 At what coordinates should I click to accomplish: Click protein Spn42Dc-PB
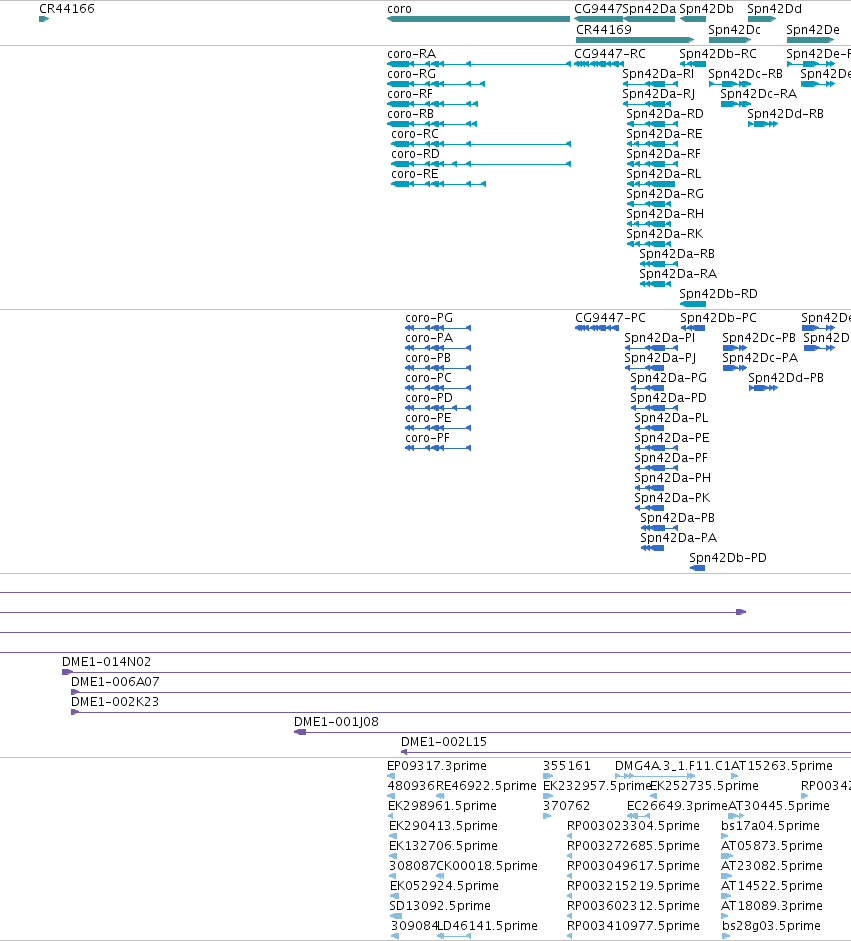(759, 338)
